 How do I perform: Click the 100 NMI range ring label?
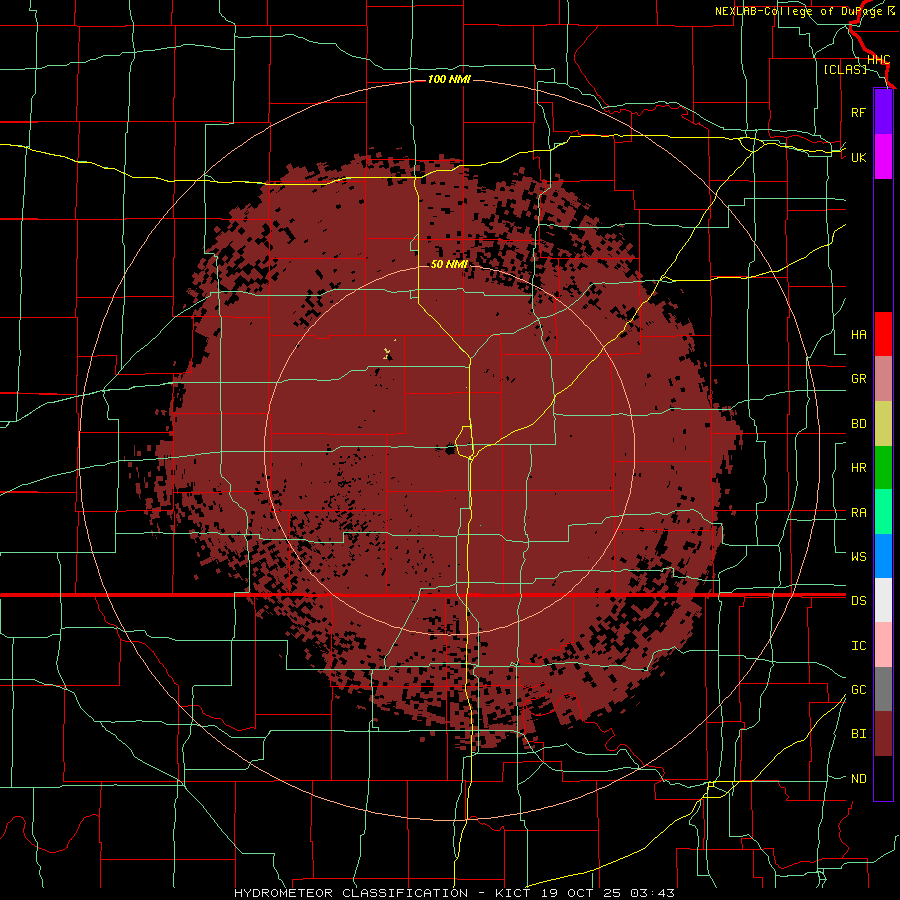(449, 79)
